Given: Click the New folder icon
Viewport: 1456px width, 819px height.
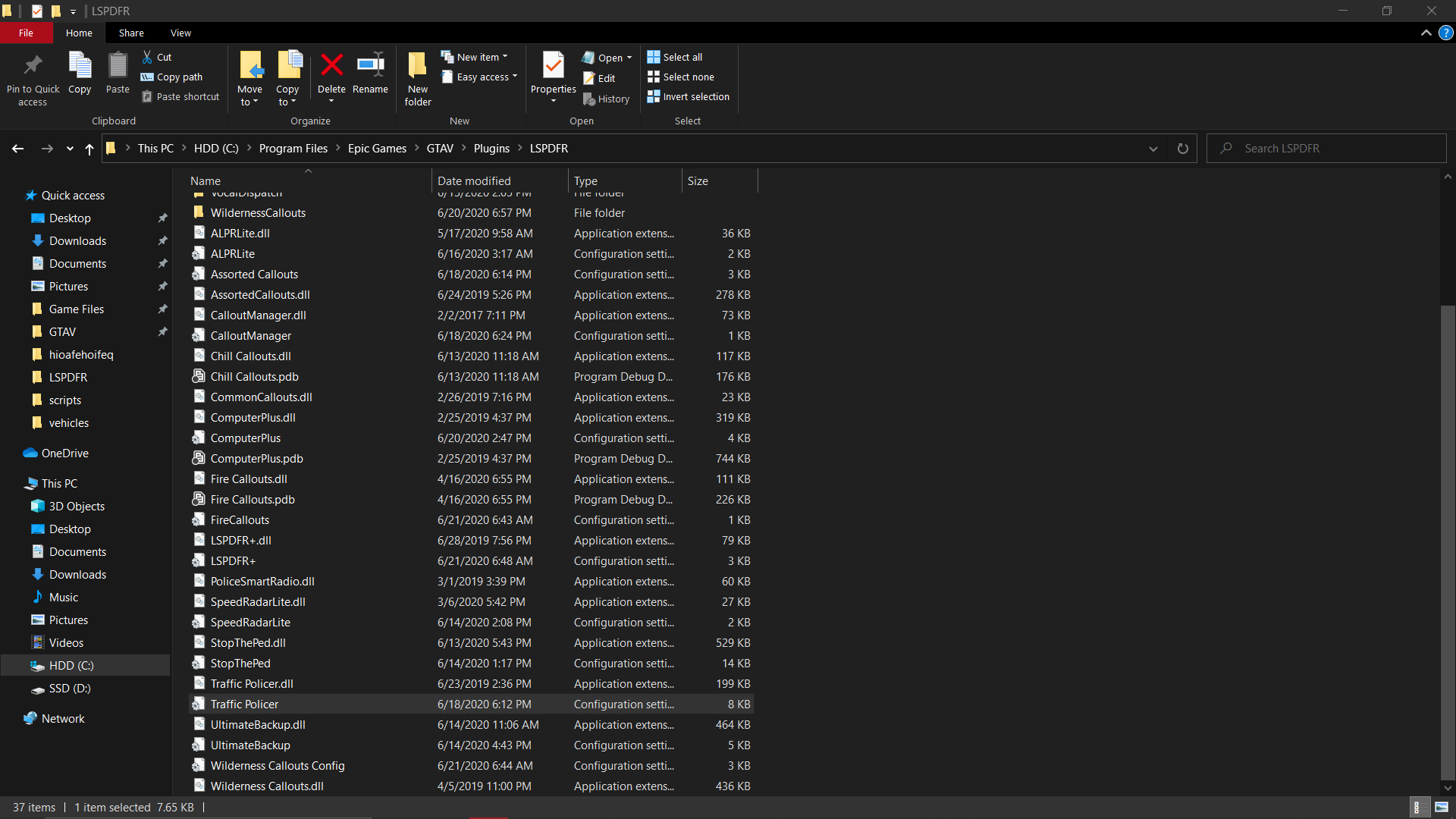Looking at the screenshot, I should 418,67.
